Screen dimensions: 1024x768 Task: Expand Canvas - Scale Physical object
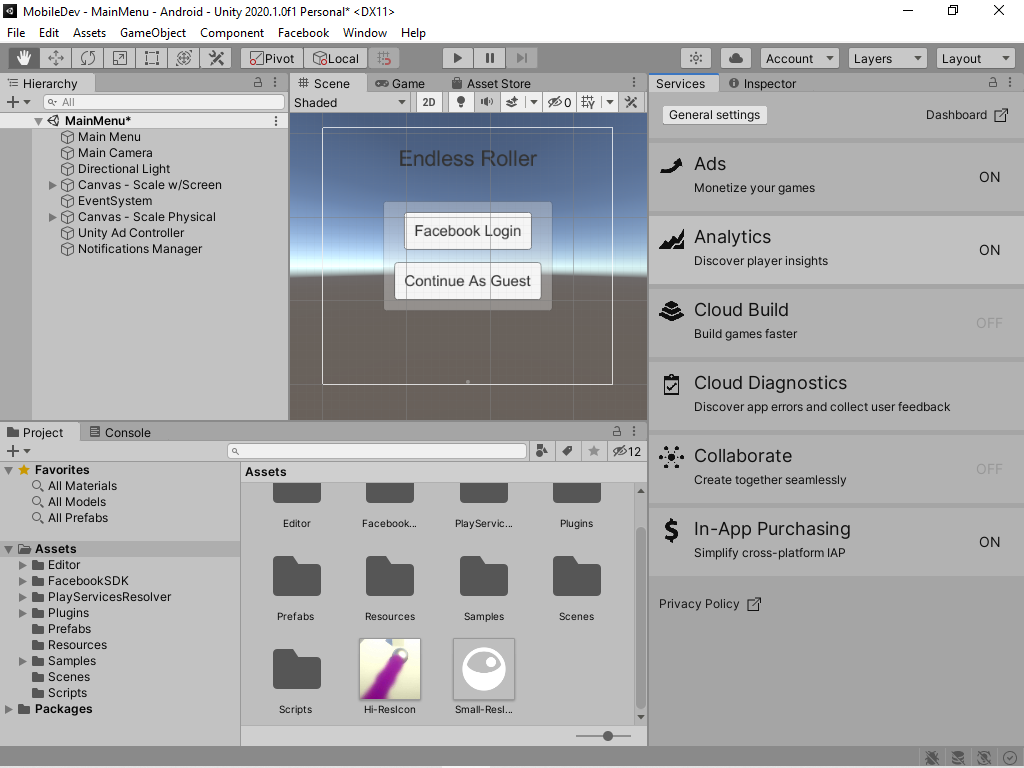(x=53, y=217)
